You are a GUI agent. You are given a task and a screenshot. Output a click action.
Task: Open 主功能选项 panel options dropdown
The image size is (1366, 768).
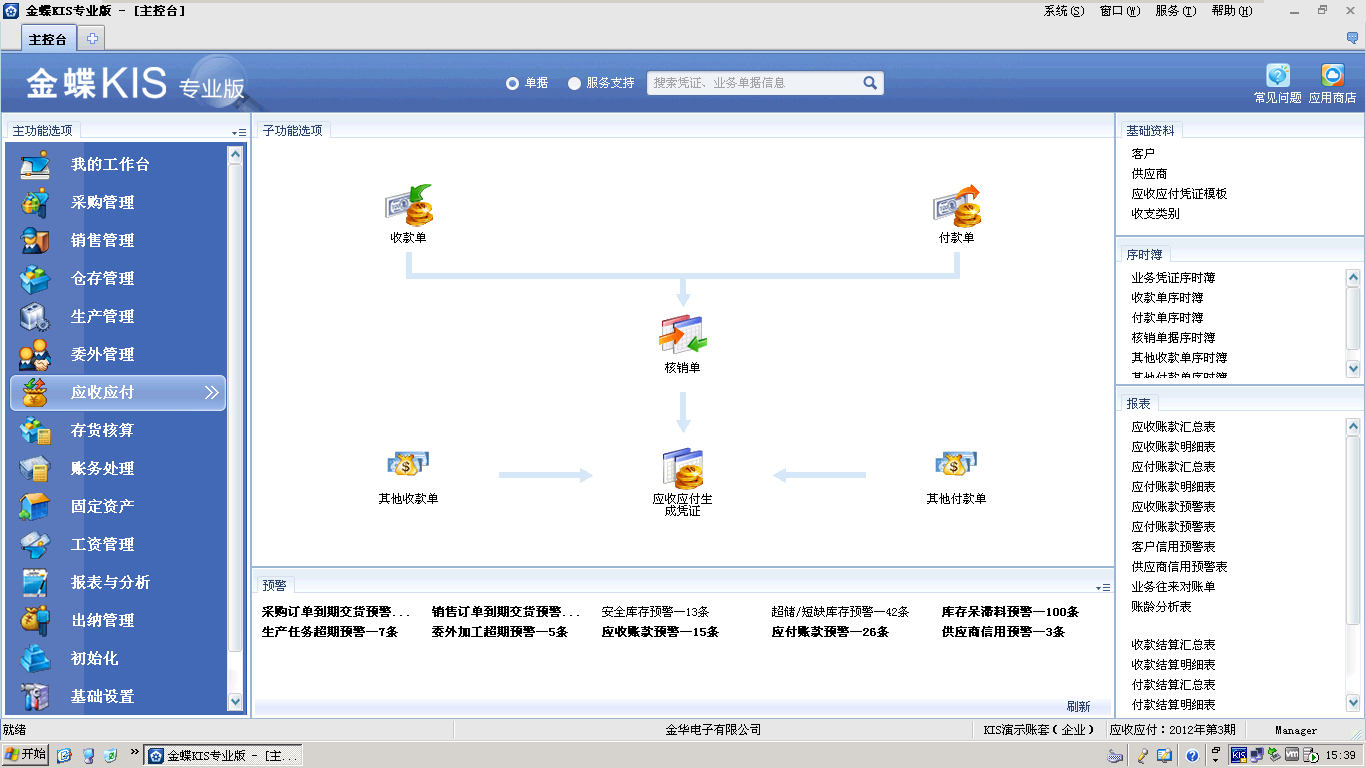[238, 132]
